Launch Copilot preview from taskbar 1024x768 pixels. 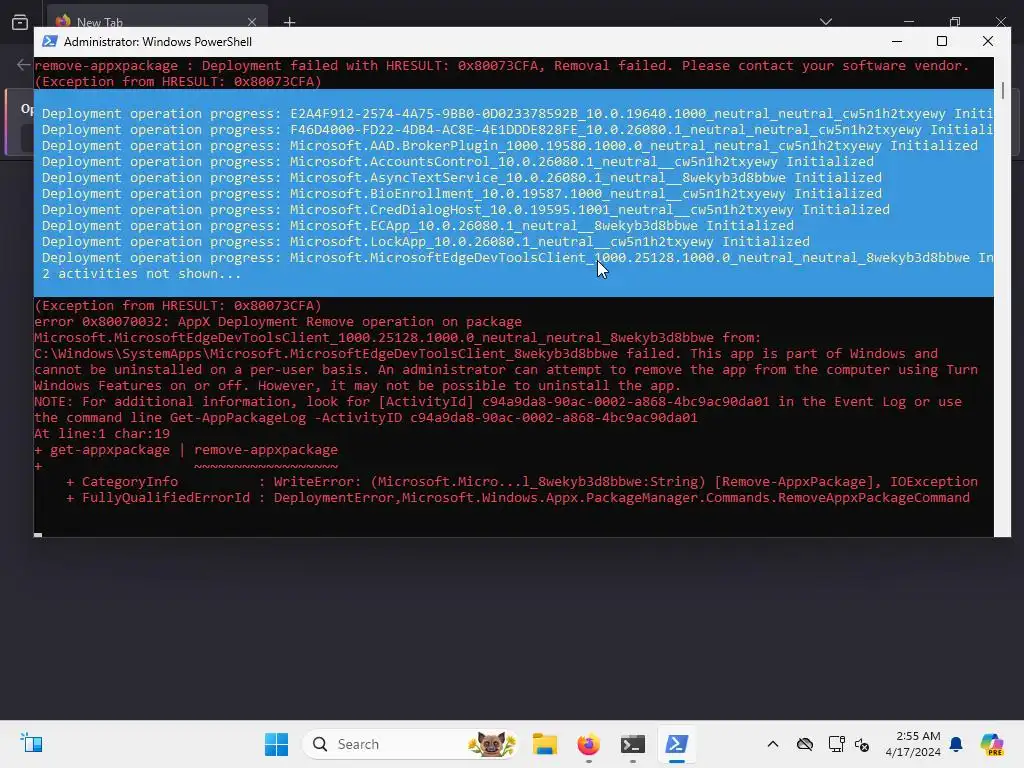(992, 744)
